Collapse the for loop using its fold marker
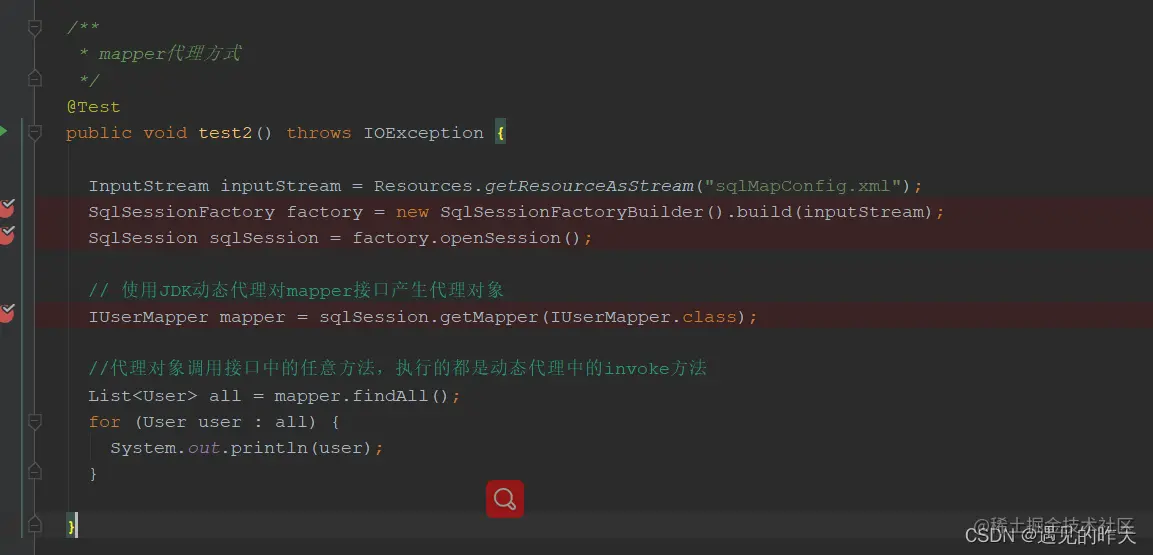This screenshot has height=555, width=1153. point(35,422)
